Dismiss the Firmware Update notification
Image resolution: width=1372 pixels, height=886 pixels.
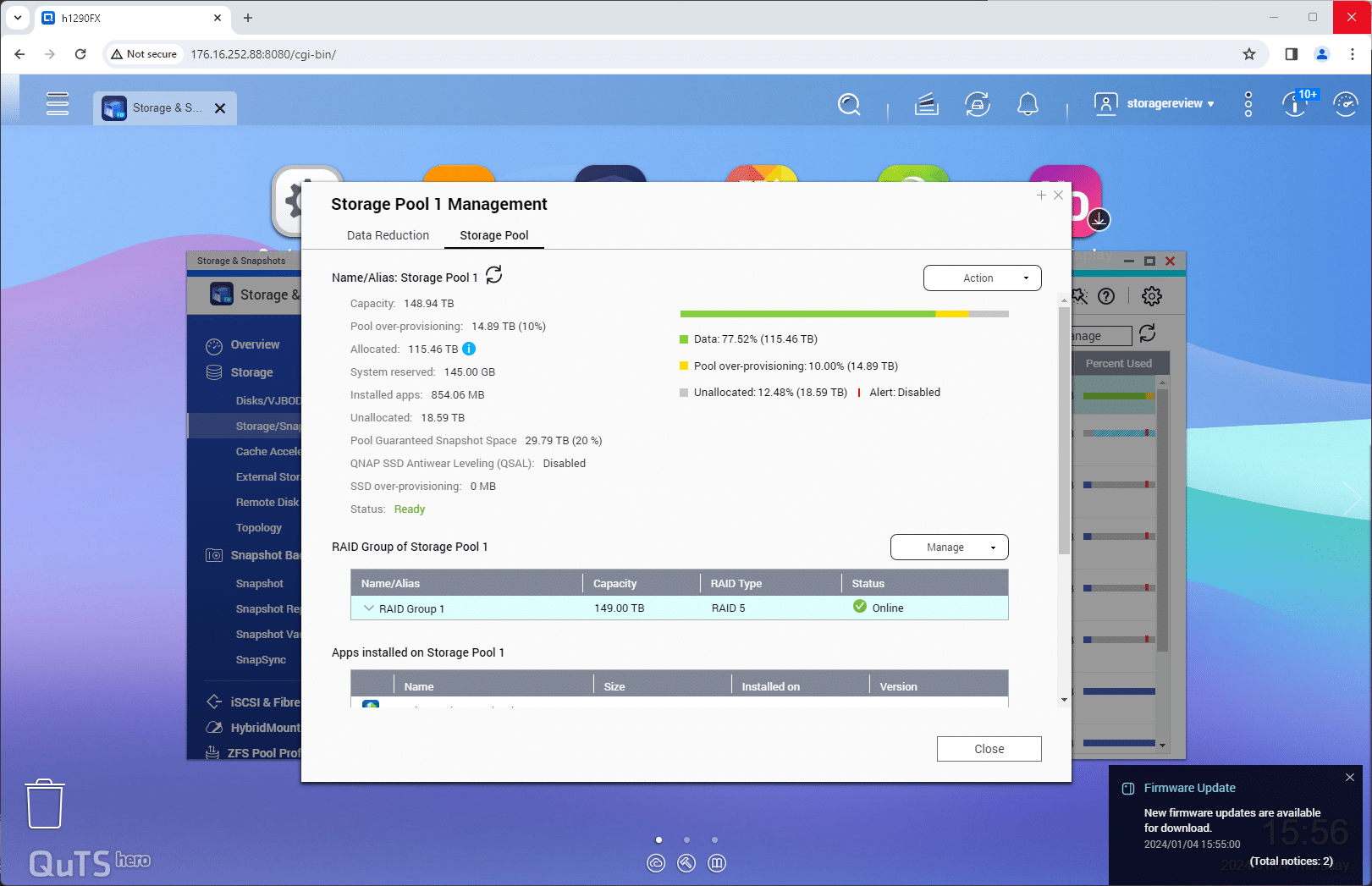coord(1350,777)
